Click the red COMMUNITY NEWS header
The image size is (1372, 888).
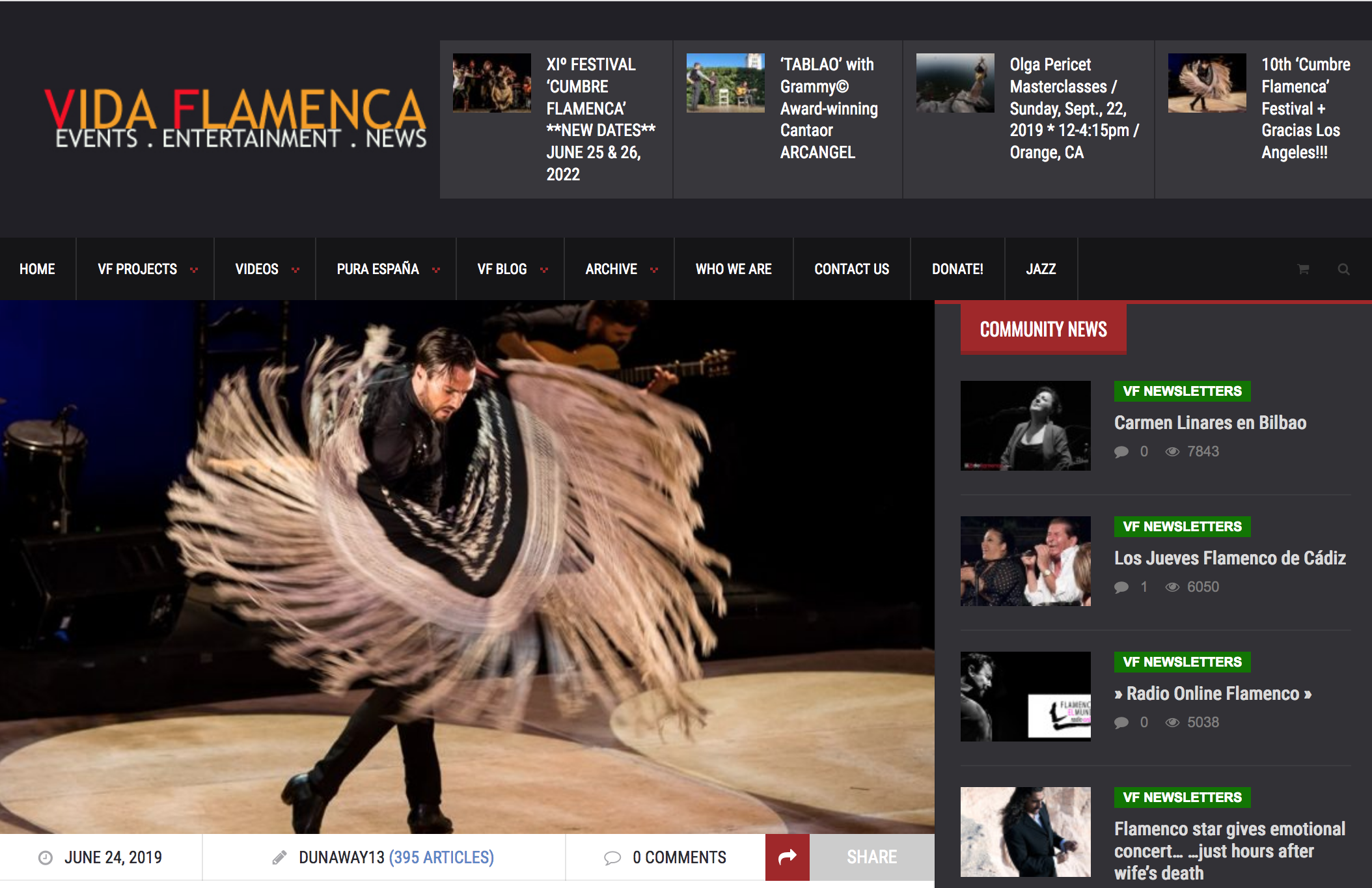[1043, 329]
